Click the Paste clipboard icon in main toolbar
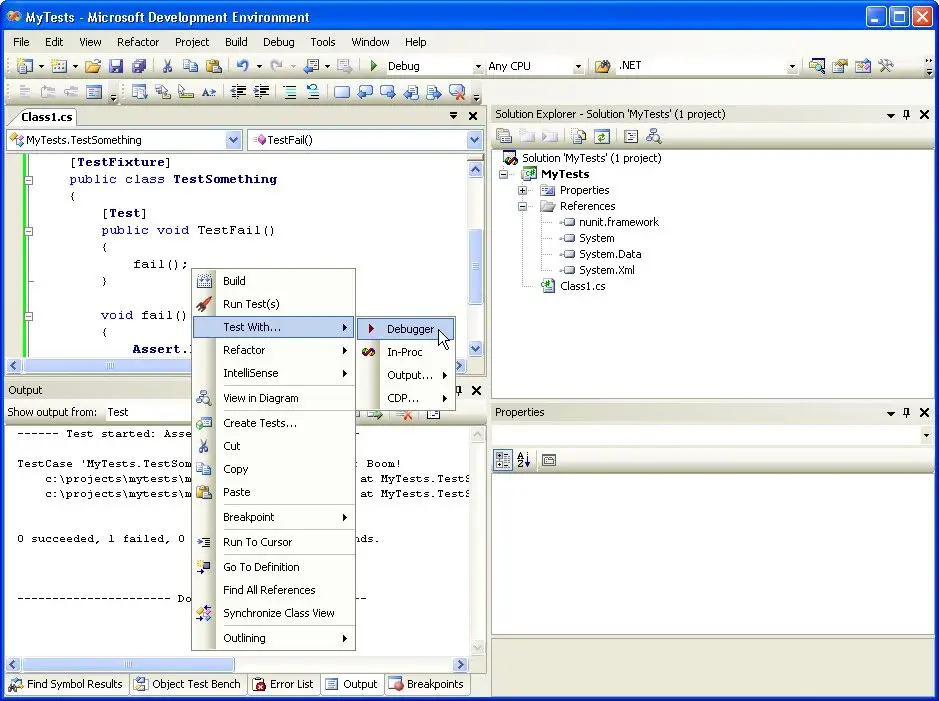939x701 pixels. coord(213,66)
